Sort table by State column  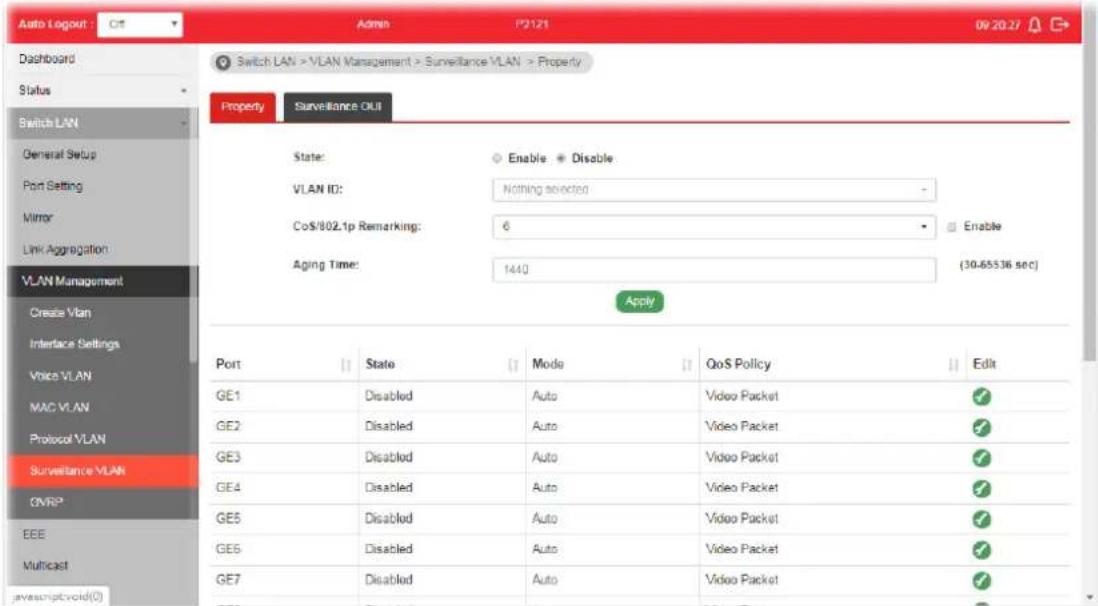(513, 365)
